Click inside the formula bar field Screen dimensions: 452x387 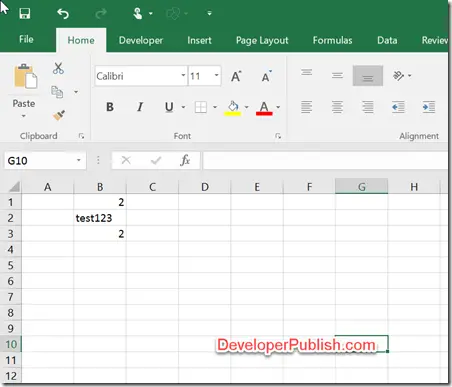click(325, 161)
